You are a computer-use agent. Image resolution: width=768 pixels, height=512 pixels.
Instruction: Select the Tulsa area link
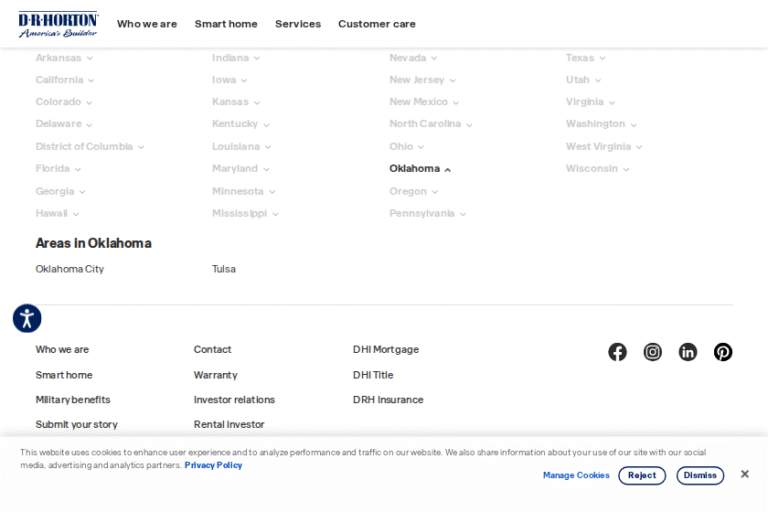(224, 269)
